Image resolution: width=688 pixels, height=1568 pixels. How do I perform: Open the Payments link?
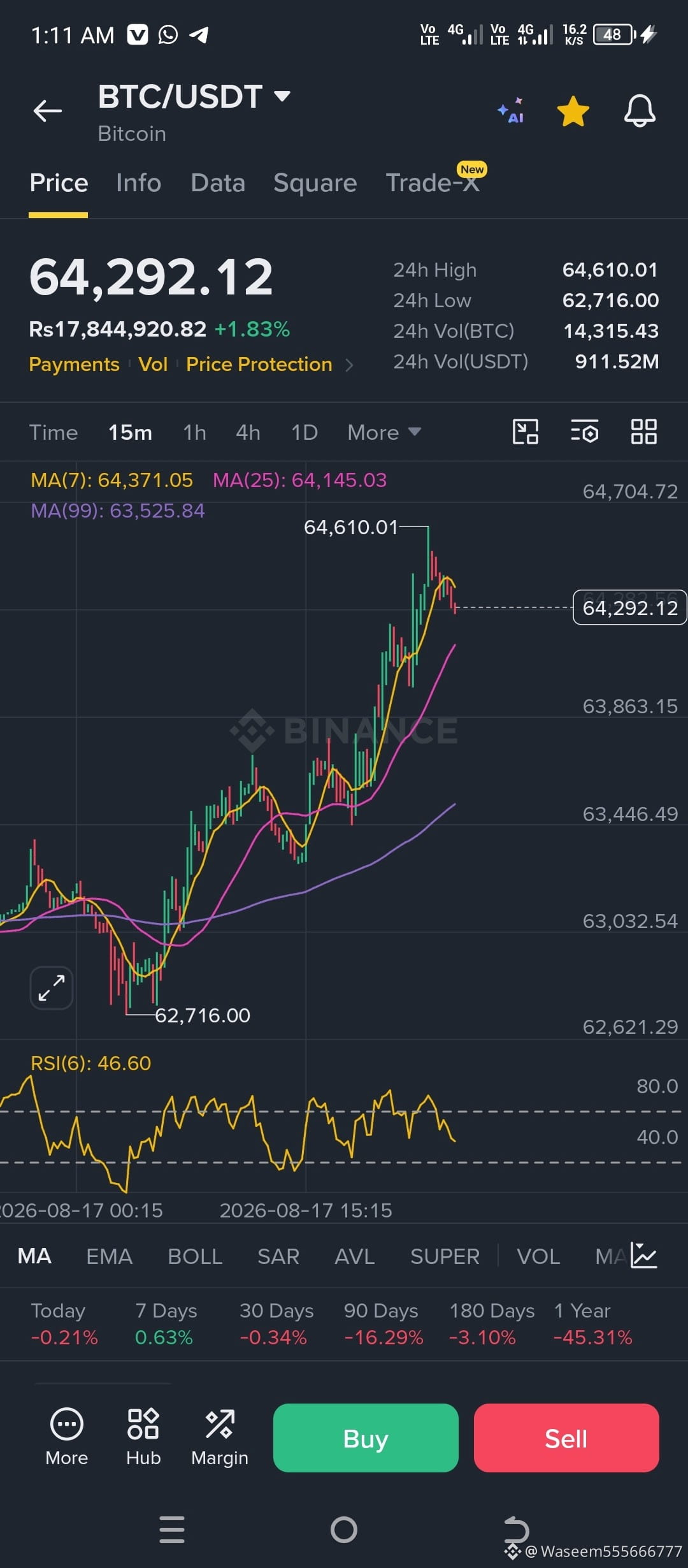point(74,364)
